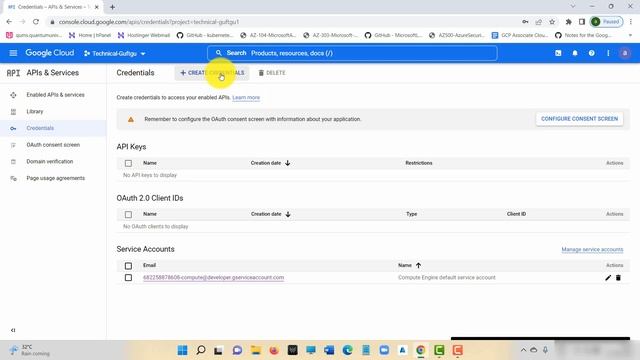Screen dimensions: 640x360
Task: Click the Delete button
Action: 272,73
